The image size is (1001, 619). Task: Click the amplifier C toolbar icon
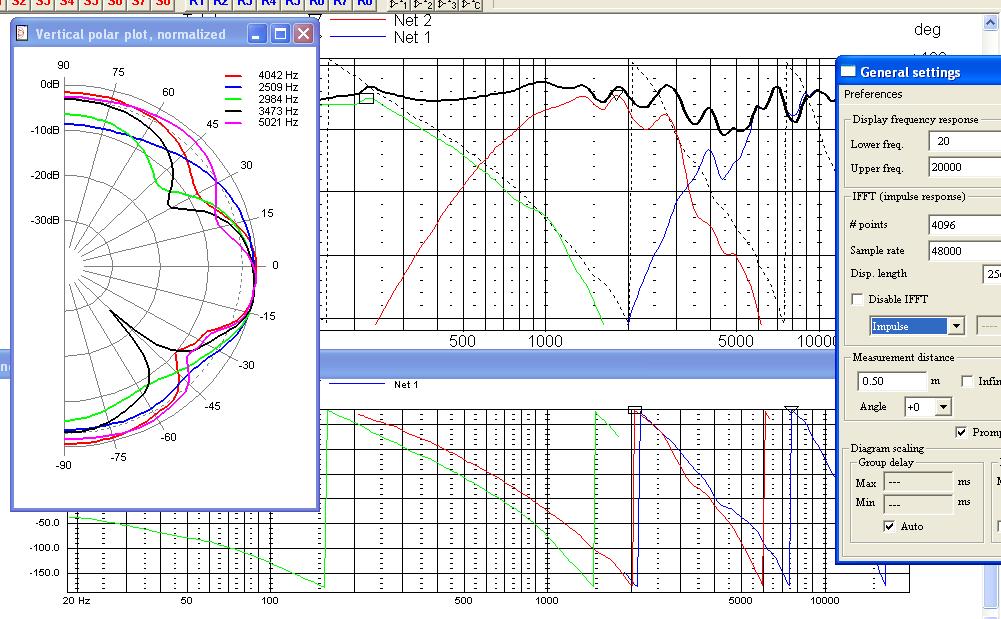coord(471,4)
